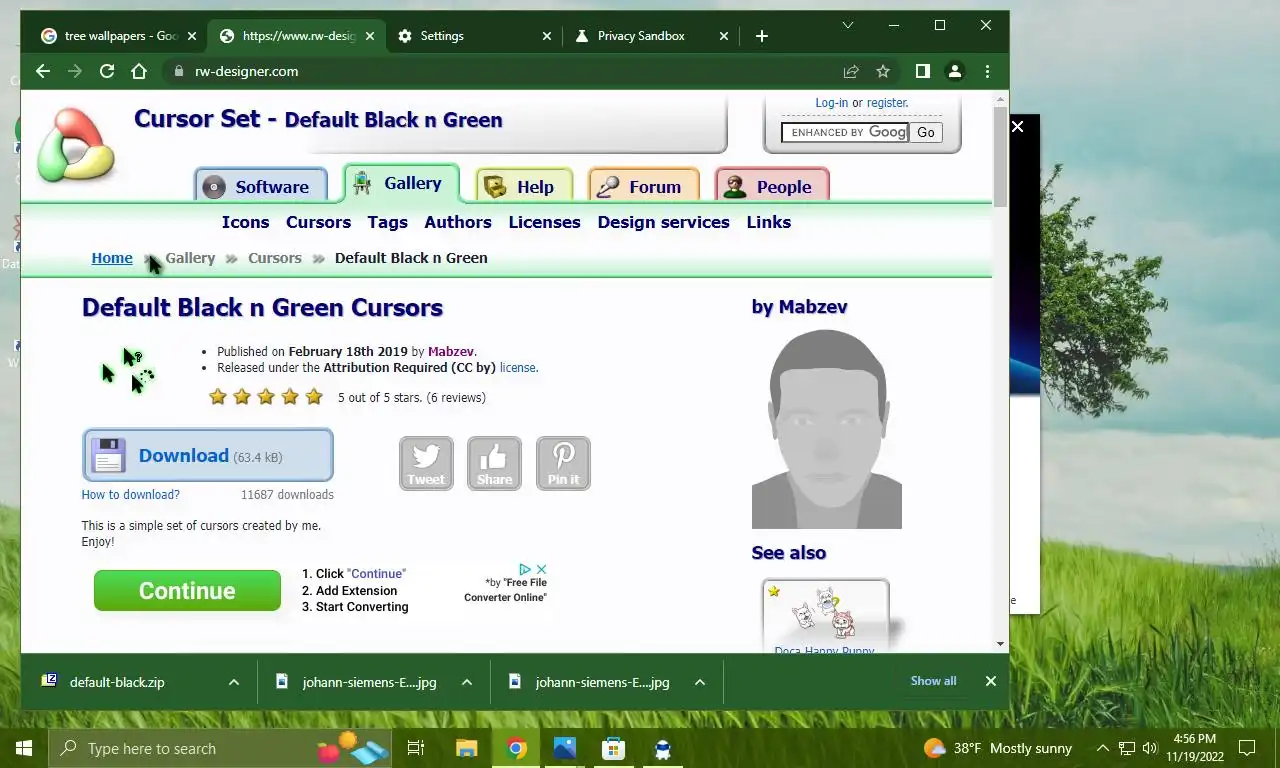Close the Settings tab
Viewport: 1280px width, 768px height.
pyautogui.click(x=546, y=36)
